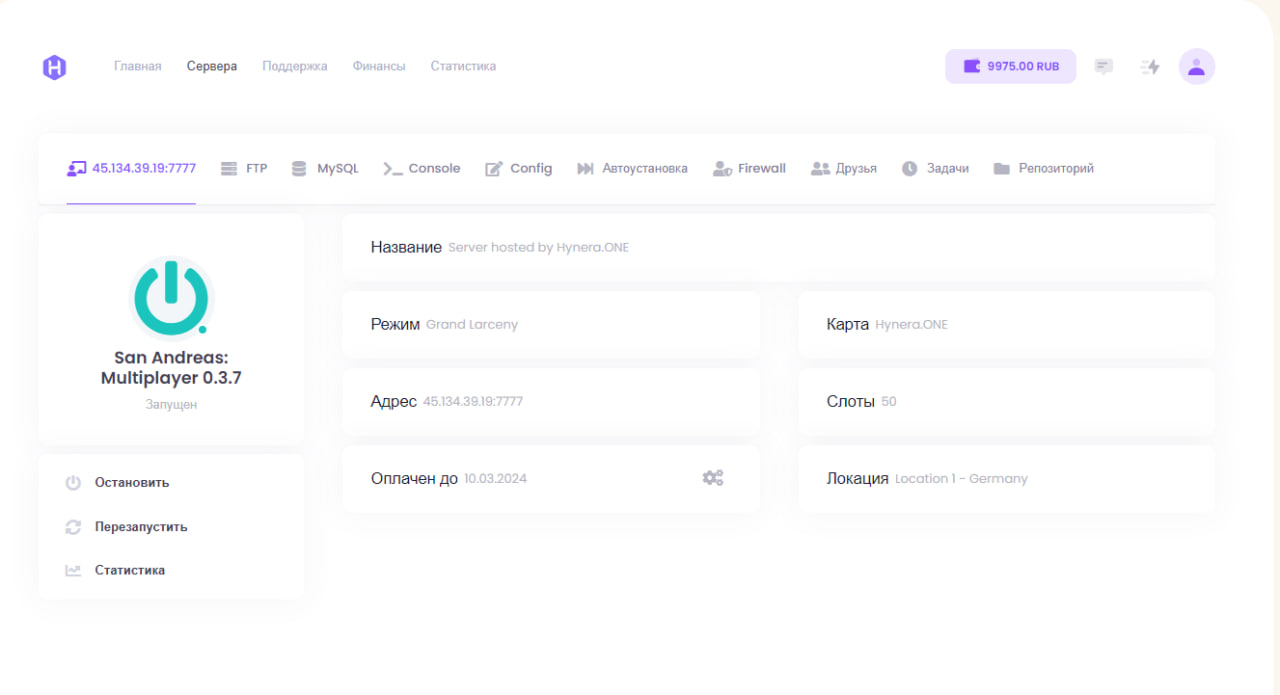Open the Автоустановка tab
The image size is (1280, 695).
pyautogui.click(x=633, y=169)
